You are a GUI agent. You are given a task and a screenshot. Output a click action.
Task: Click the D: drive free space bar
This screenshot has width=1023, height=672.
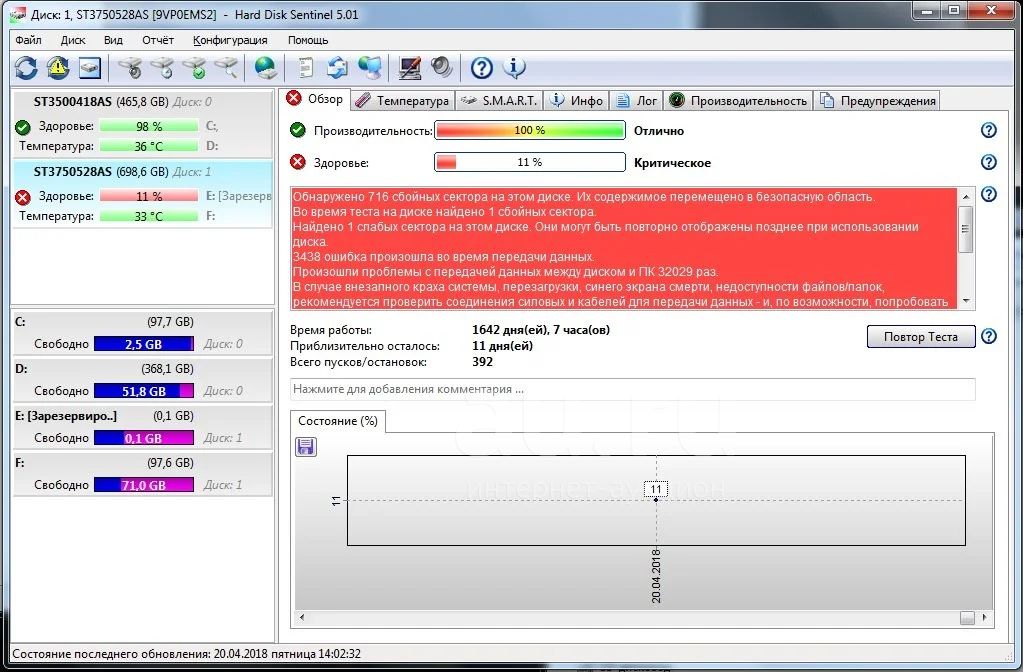143,391
